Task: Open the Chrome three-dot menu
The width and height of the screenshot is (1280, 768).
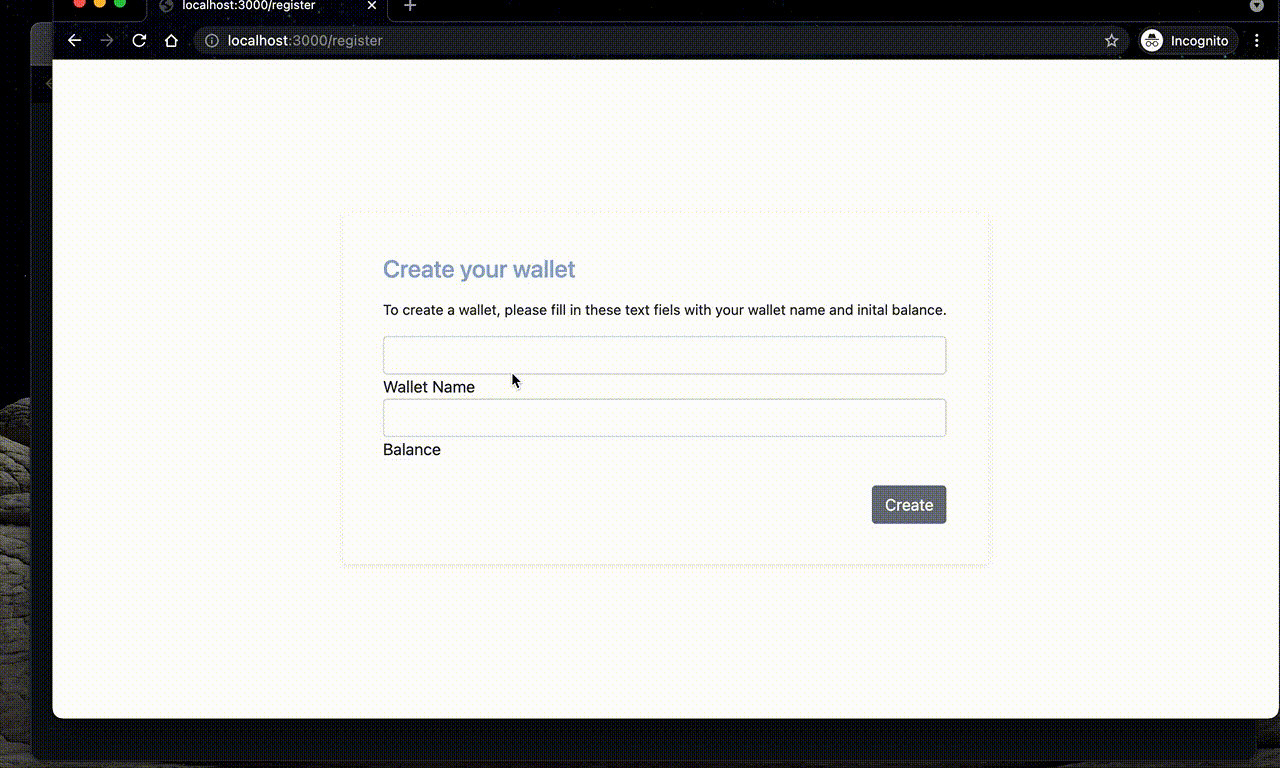Action: (x=1257, y=41)
